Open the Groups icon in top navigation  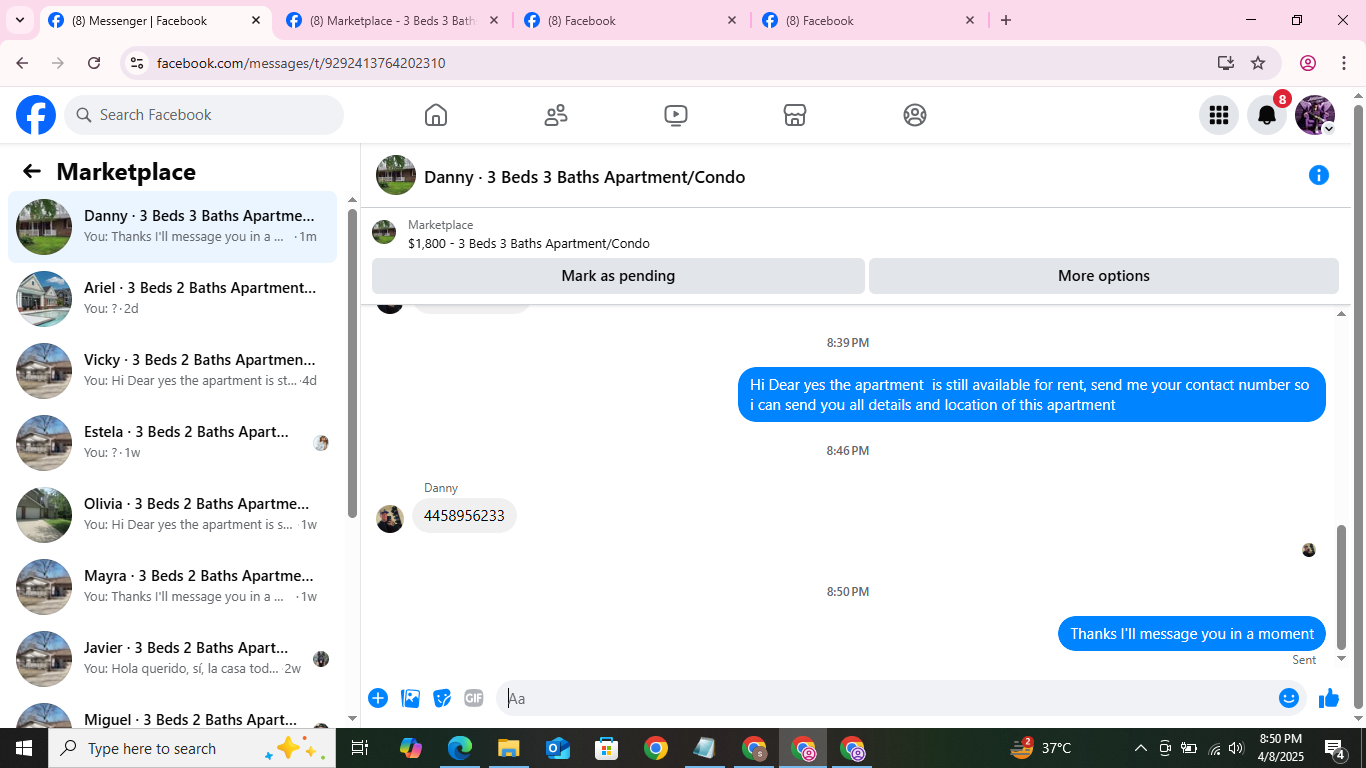tap(915, 115)
